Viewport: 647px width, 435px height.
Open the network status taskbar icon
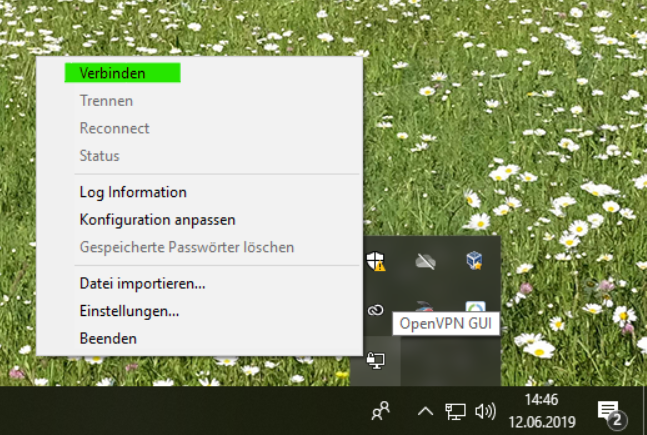tap(455, 411)
